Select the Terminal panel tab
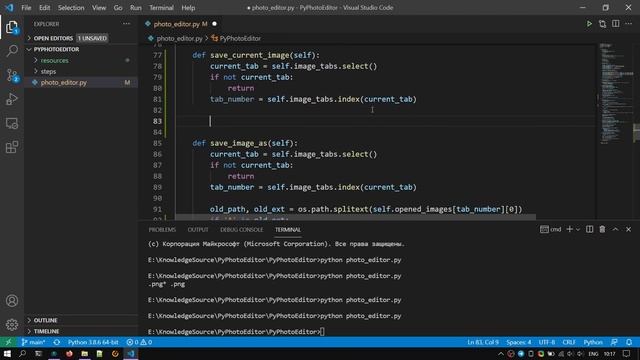 coord(288,230)
